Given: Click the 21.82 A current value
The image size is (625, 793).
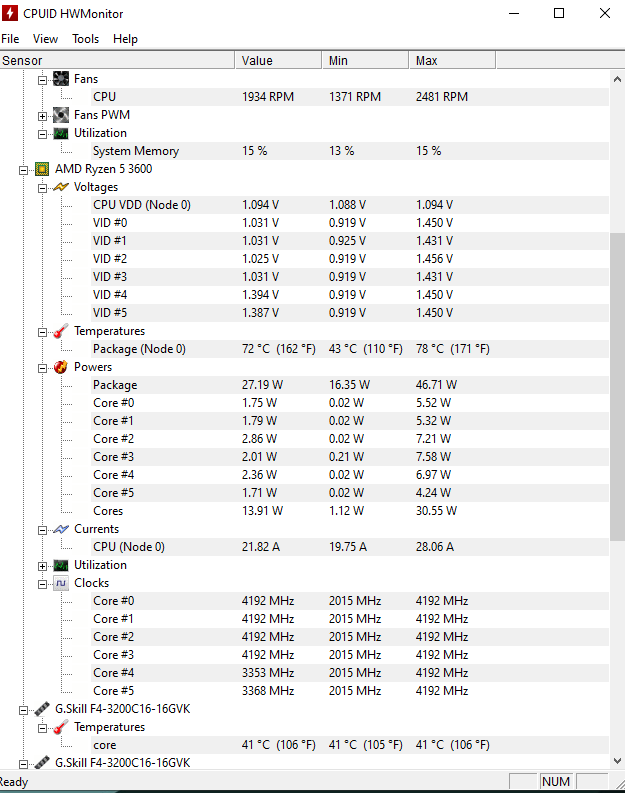Looking at the screenshot, I should [x=261, y=547].
